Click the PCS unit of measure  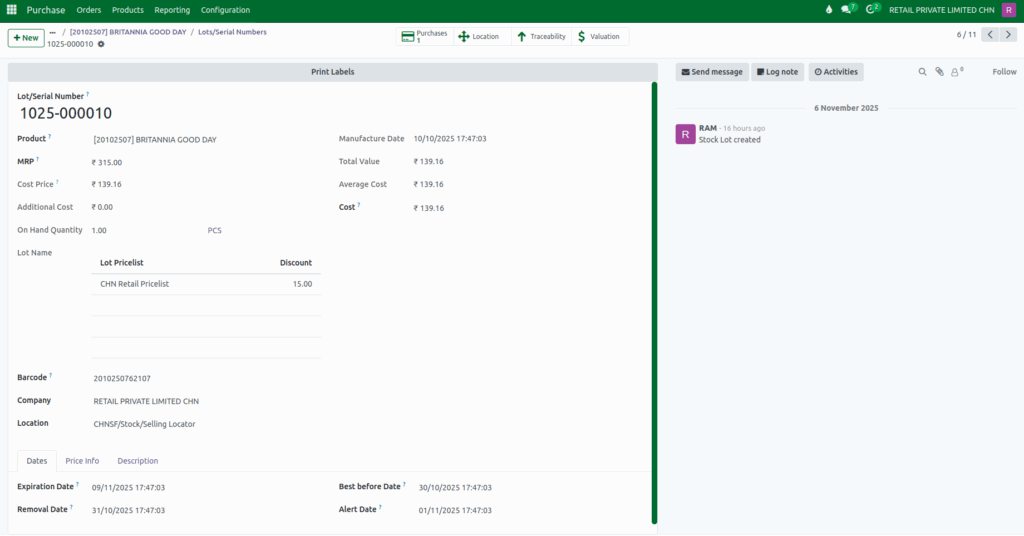[x=215, y=230]
